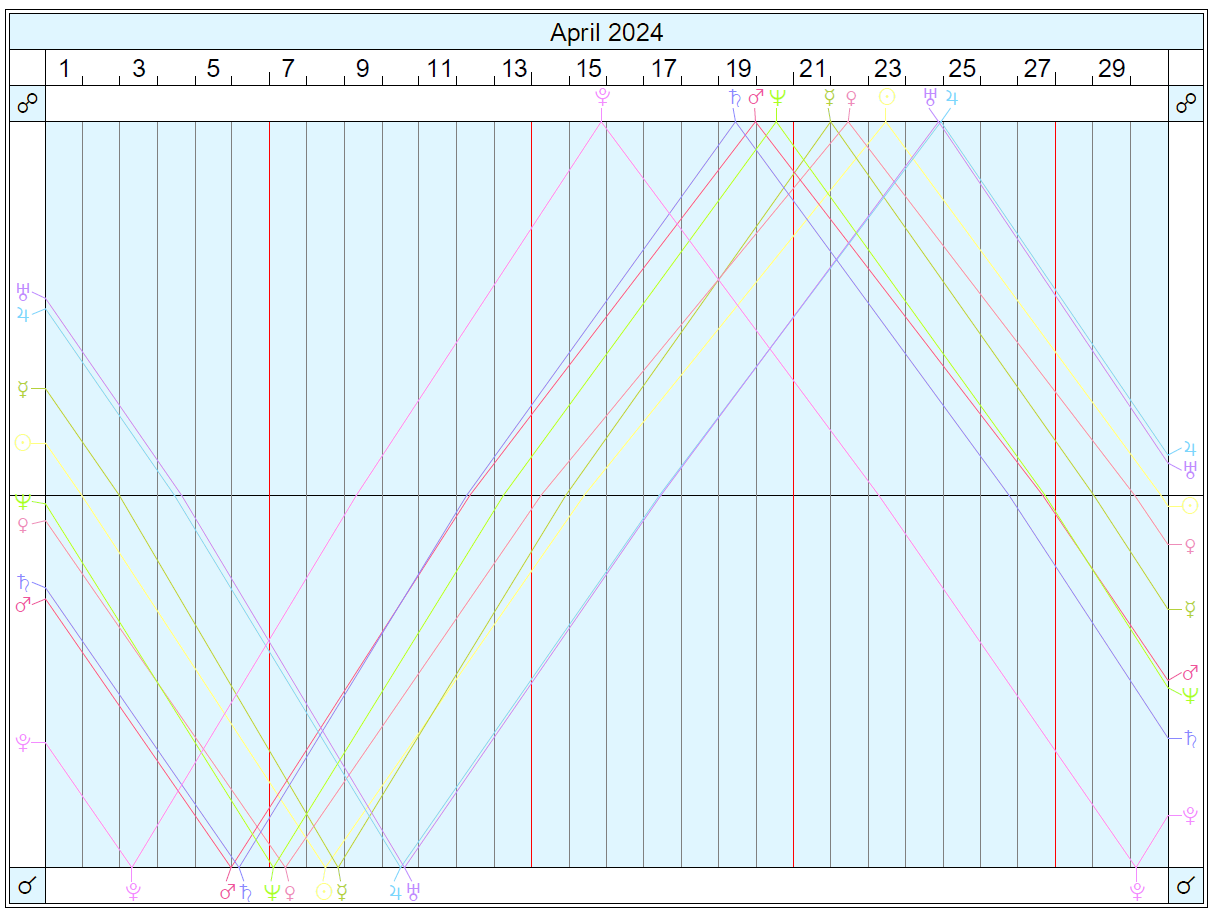
Task: Select the Saturn glyph in the top opposition row
Action: coord(736,98)
